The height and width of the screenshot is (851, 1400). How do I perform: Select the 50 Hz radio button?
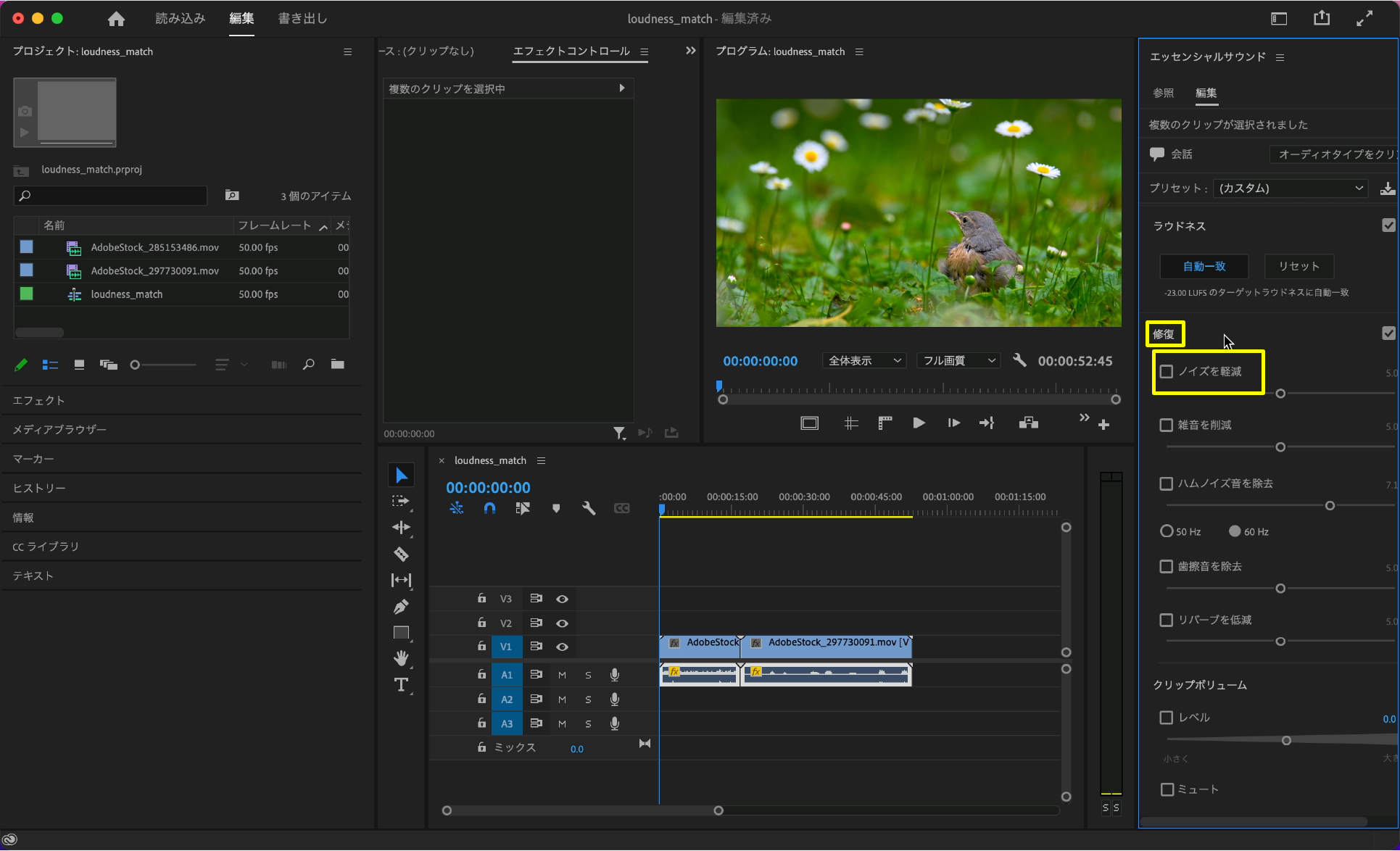[x=1167, y=531]
